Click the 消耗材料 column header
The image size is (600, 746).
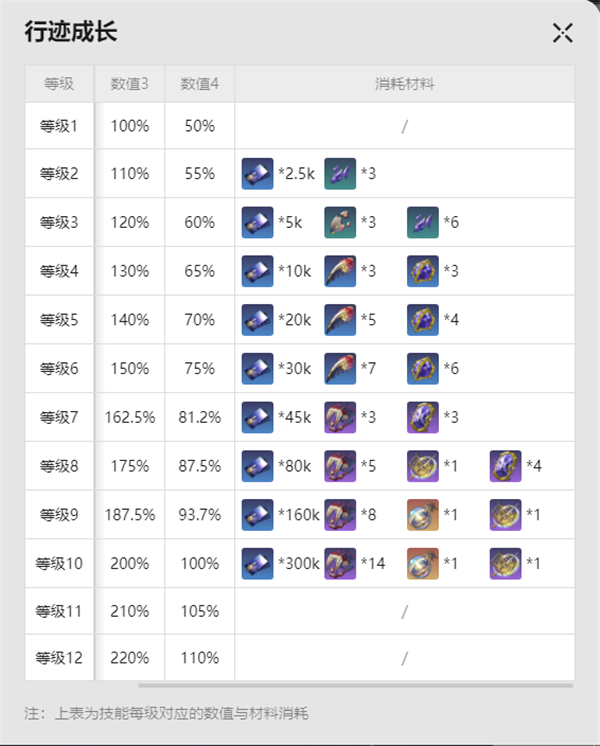tap(404, 83)
